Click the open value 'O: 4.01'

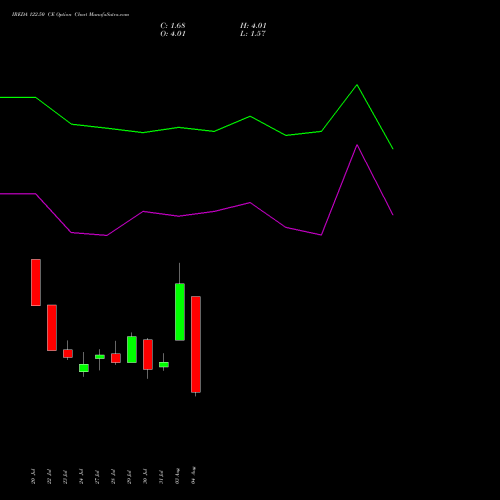click(173, 34)
